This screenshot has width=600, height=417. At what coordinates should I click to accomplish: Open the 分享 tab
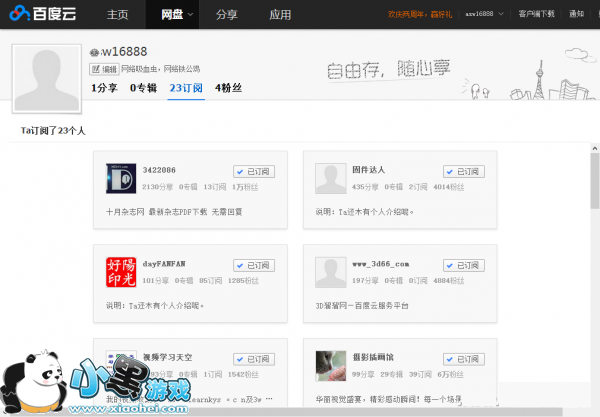pyautogui.click(x=227, y=15)
